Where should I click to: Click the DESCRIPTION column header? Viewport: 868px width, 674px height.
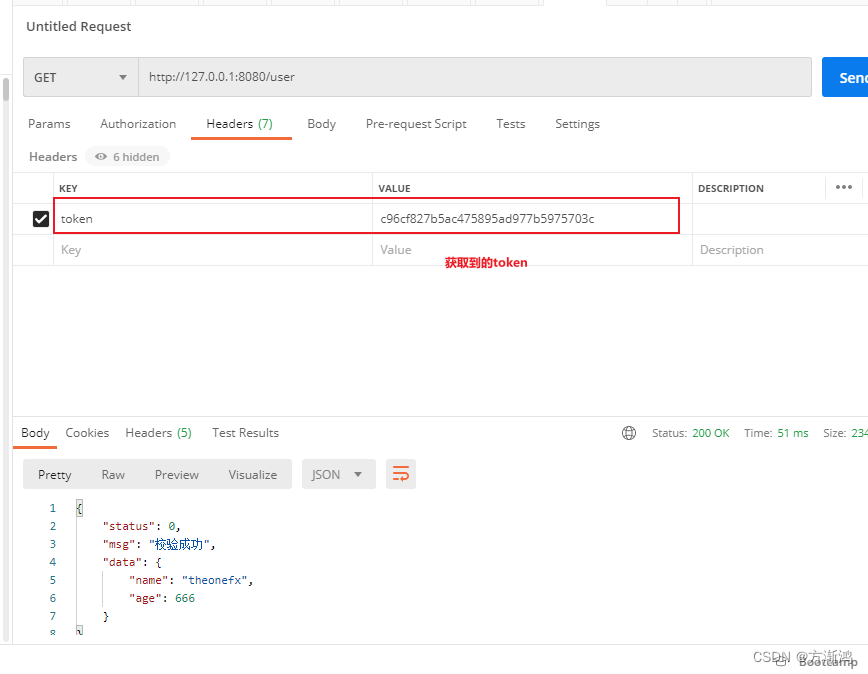(x=731, y=189)
